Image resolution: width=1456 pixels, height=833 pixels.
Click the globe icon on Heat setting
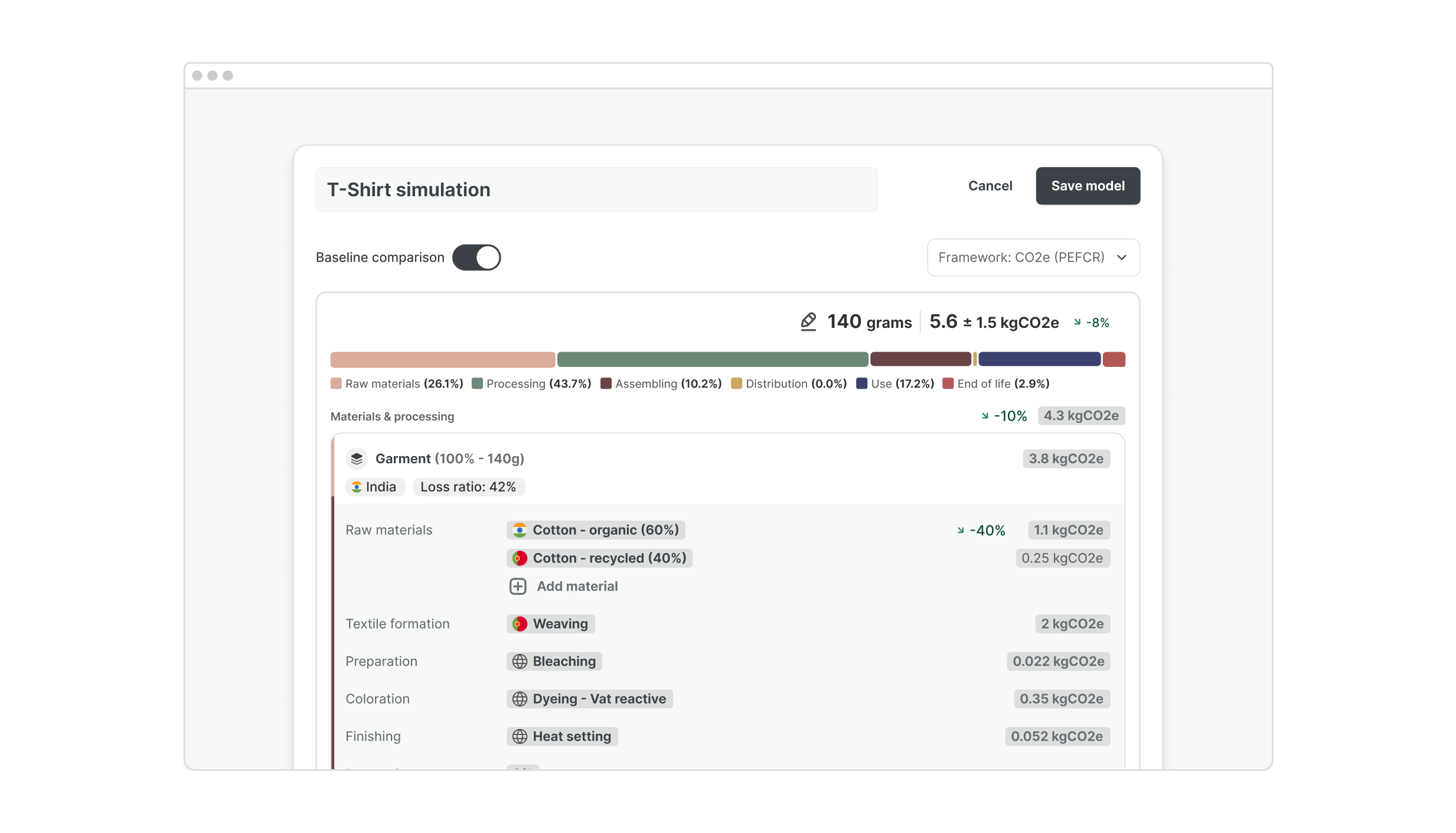pyautogui.click(x=520, y=737)
